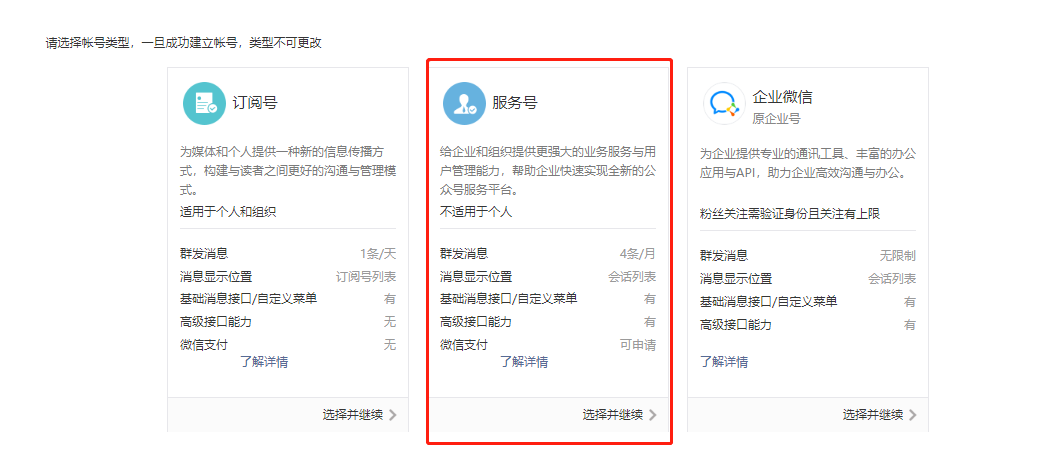The height and width of the screenshot is (473, 1044).
Task: Click 高级接口能力 label in 服务号 card
Action: 476,322
